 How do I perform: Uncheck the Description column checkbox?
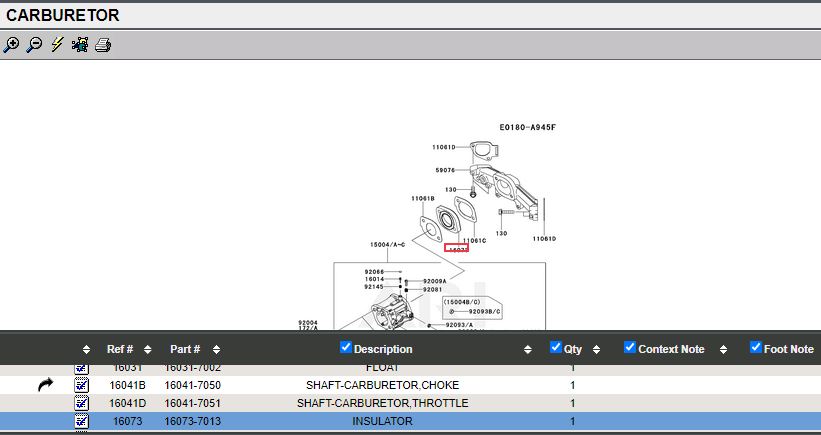click(346, 348)
